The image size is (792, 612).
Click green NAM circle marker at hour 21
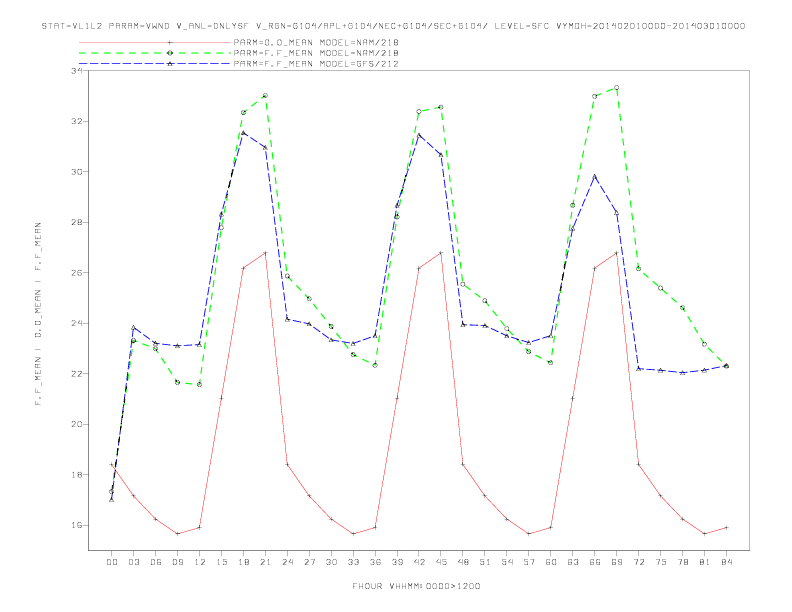pyautogui.click(x=265, y=95)
